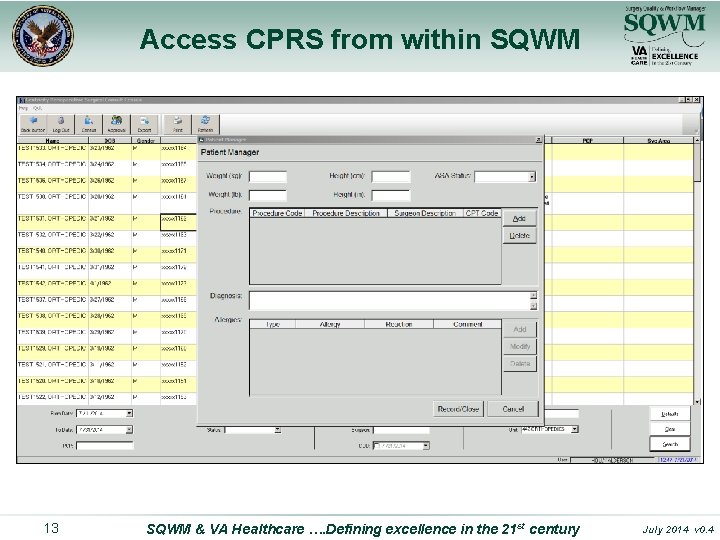Click Diagnosis box scroll-down arrow
This screenshot has width=720, height=540.
533,306
